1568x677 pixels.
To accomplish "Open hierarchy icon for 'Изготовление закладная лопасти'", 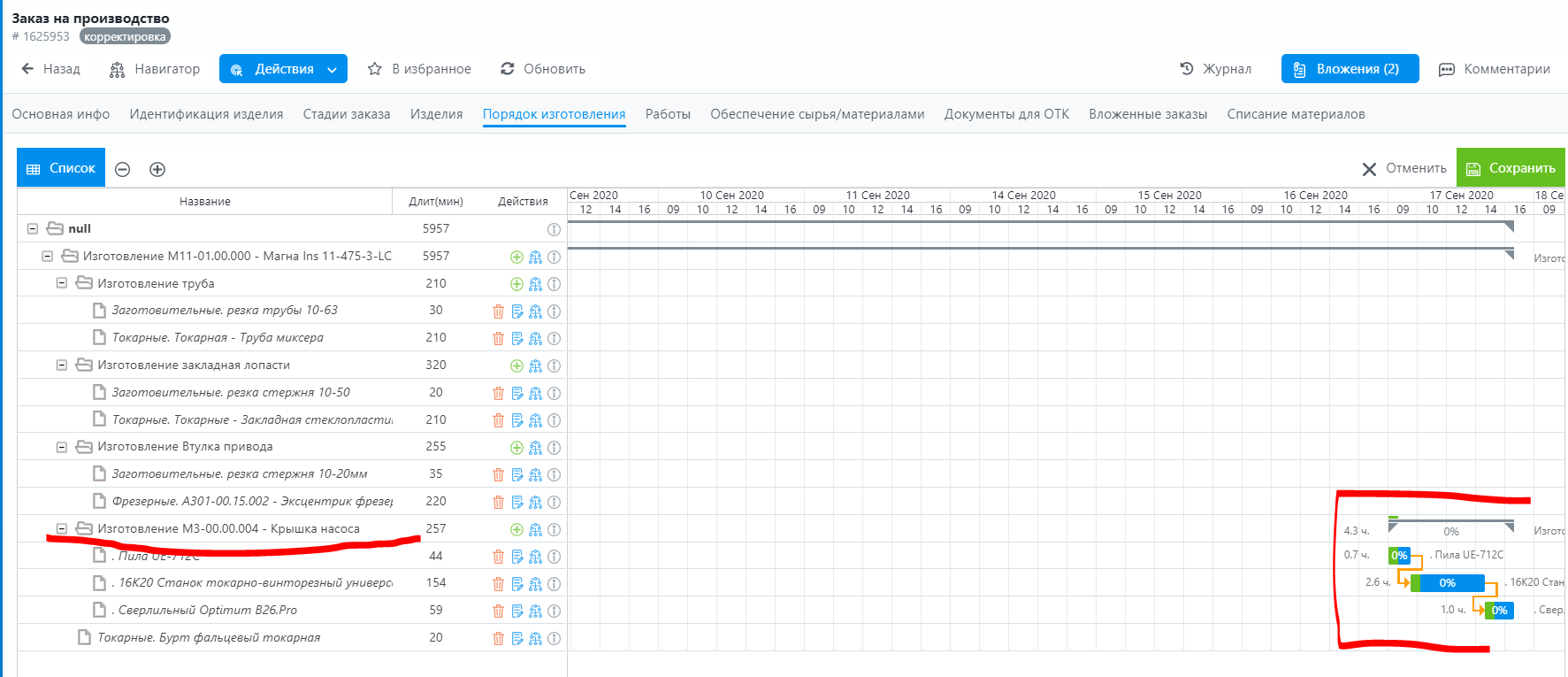I will 535,366.
